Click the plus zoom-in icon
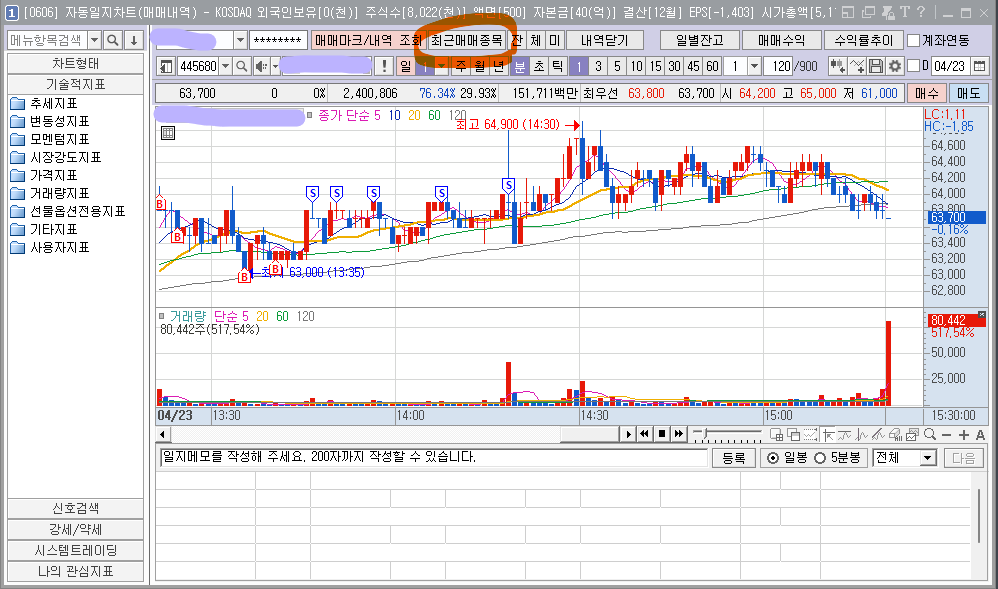998x589 pixels. [x=964, y=435]
